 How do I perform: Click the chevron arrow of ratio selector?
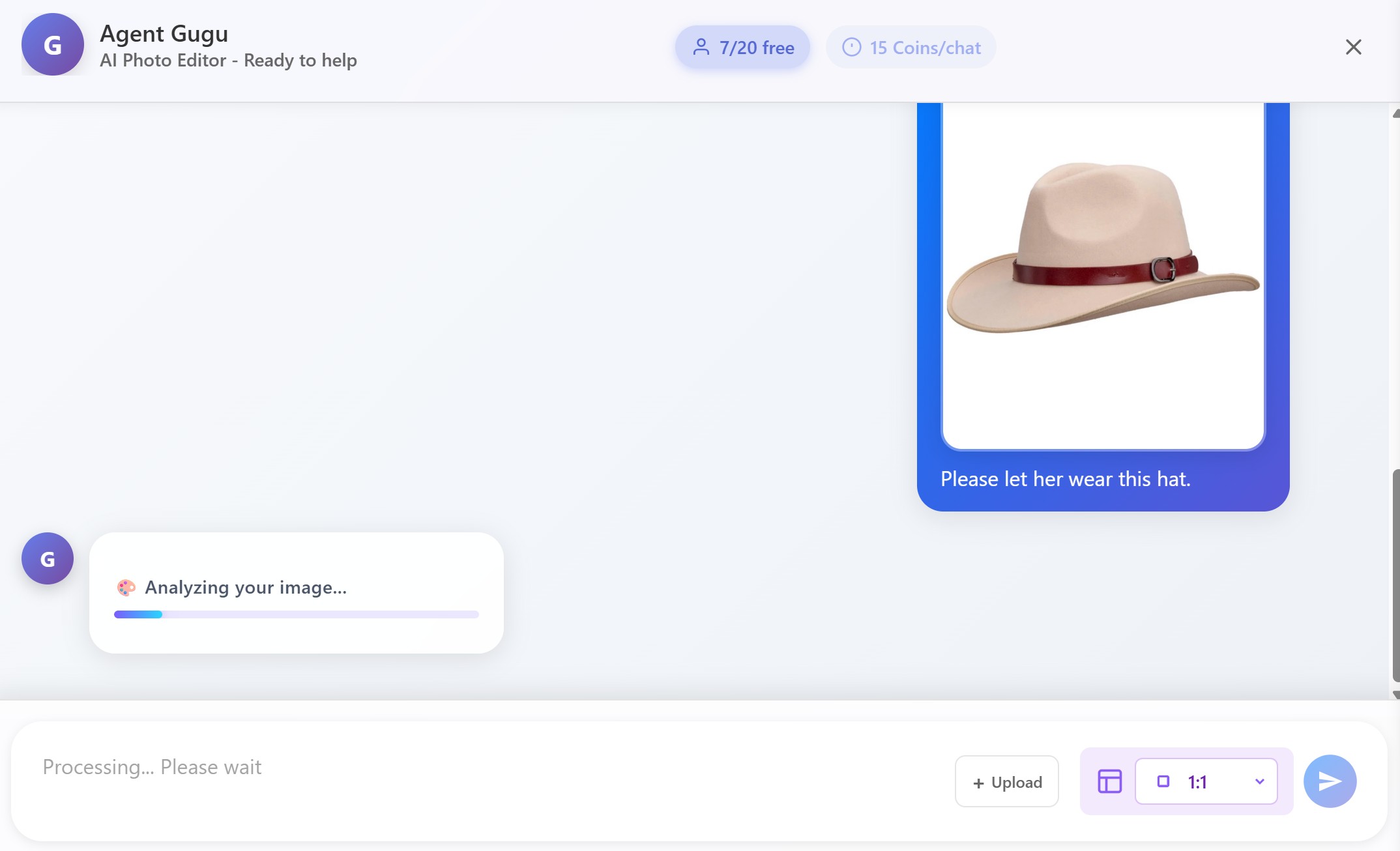(x=1259, y=781)
